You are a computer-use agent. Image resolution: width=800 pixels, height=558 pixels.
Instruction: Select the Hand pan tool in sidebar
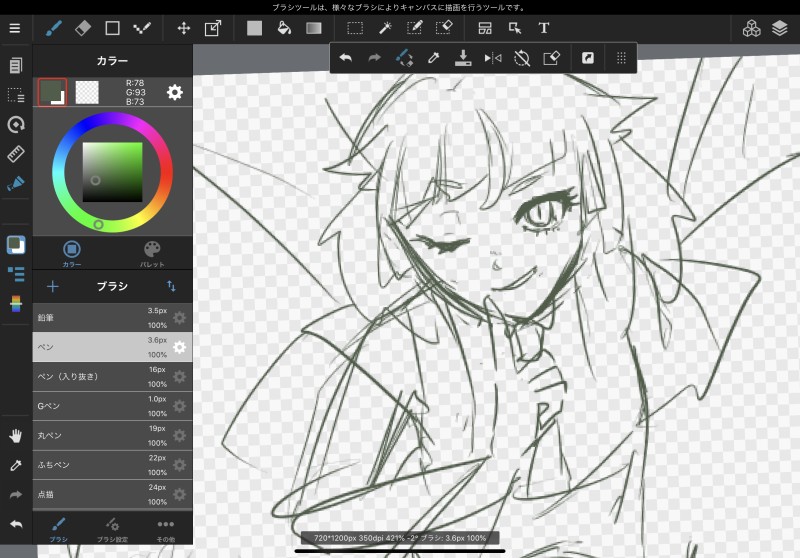click(x=16, y=436)
